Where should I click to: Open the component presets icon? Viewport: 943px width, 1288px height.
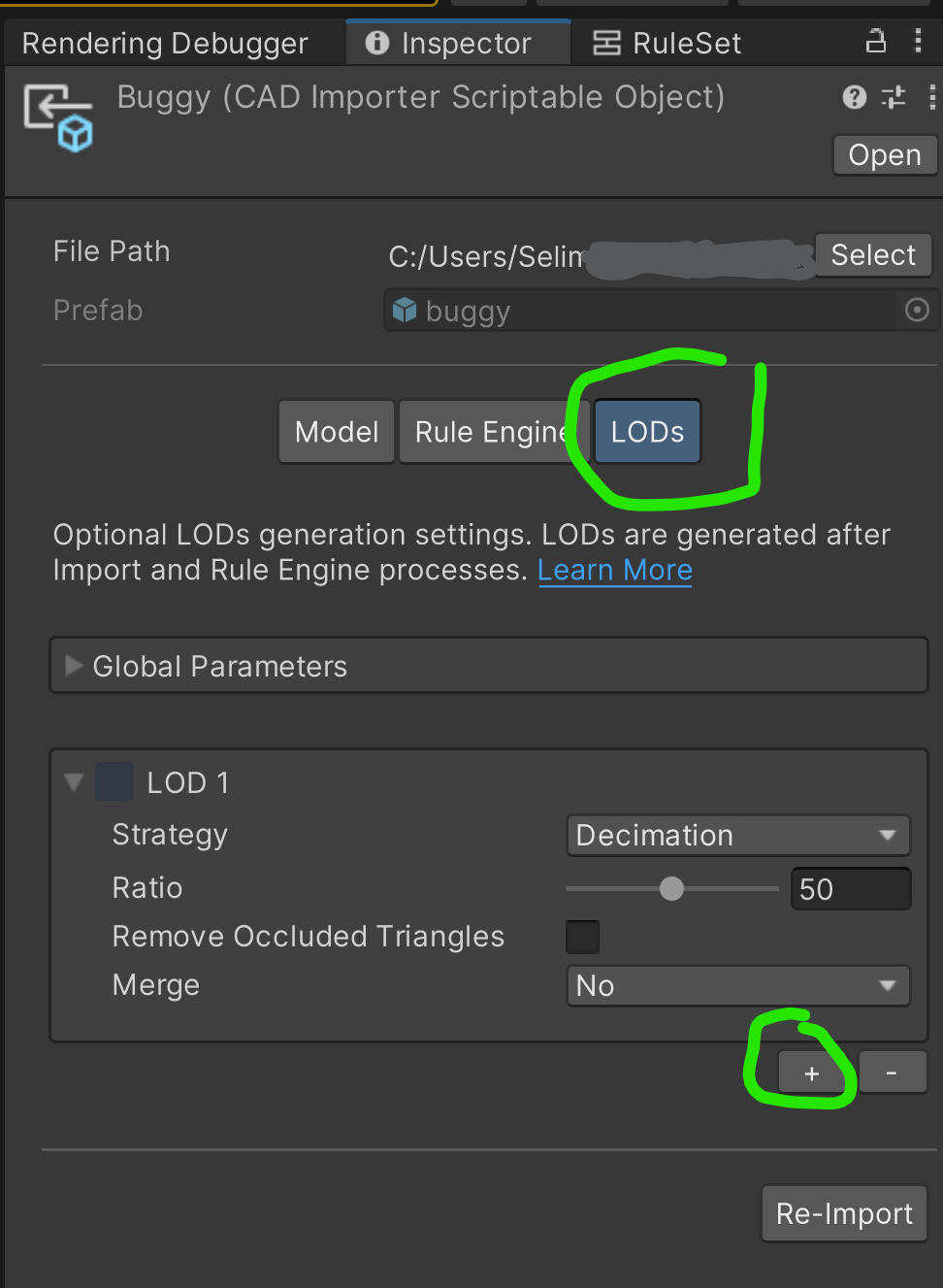coord(893,97)
